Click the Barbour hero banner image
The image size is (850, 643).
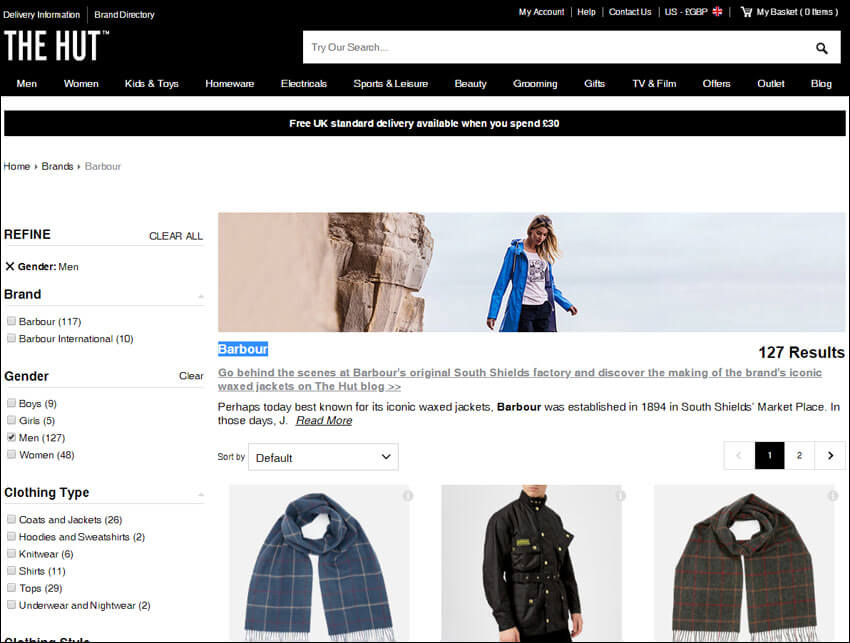(x=531, y=272)
